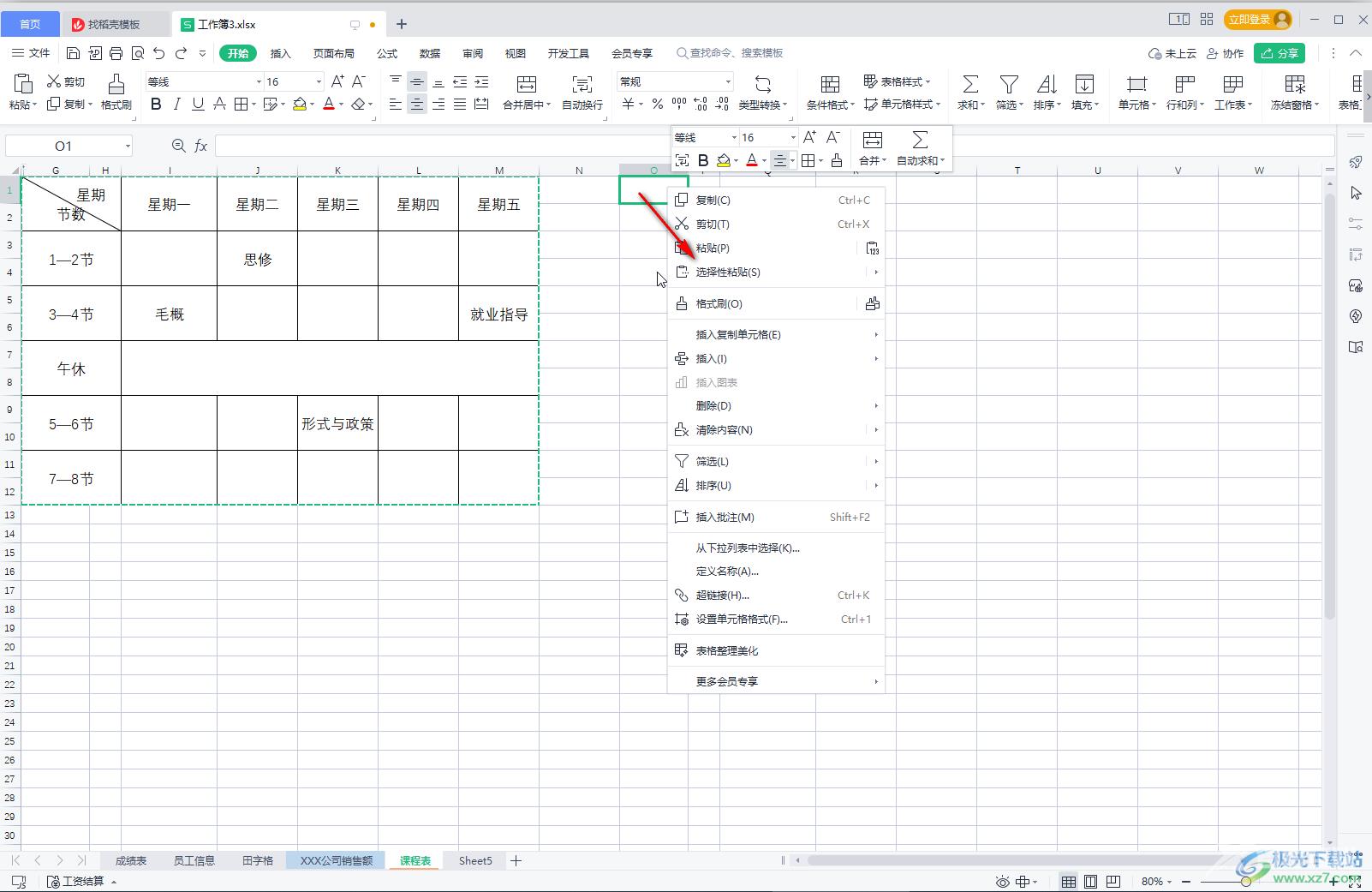Click the ribbon fill color bucket button
This screenshot has height=892, width=1372.
(300, 105)
